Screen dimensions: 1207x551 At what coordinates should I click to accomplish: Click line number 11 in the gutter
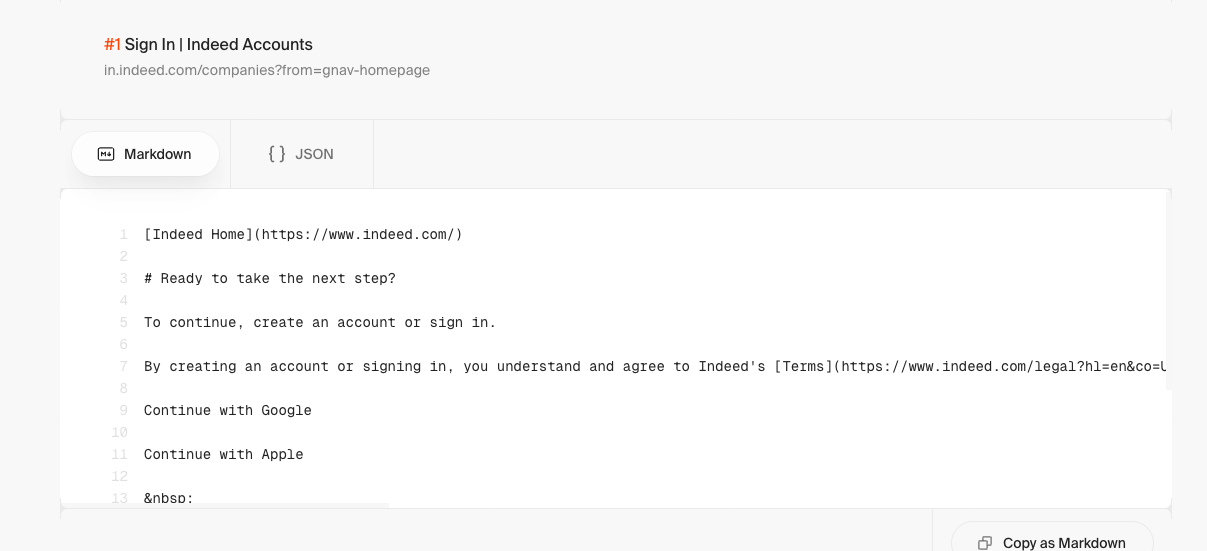pos(120,454)
